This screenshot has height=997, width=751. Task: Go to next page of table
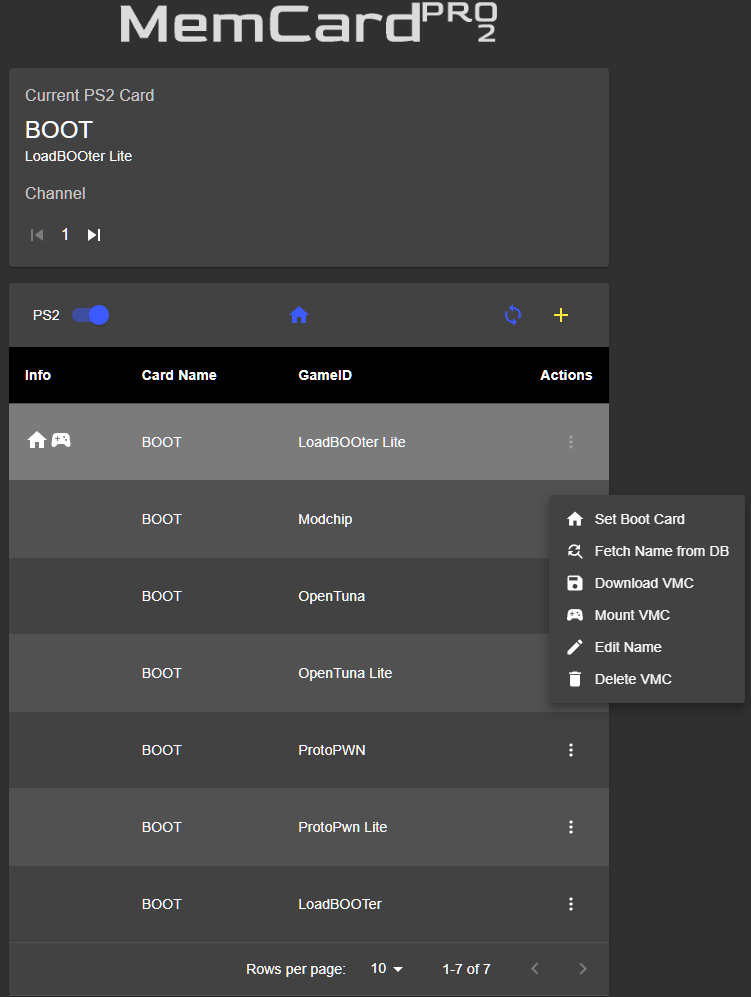(x=583, y=969)
